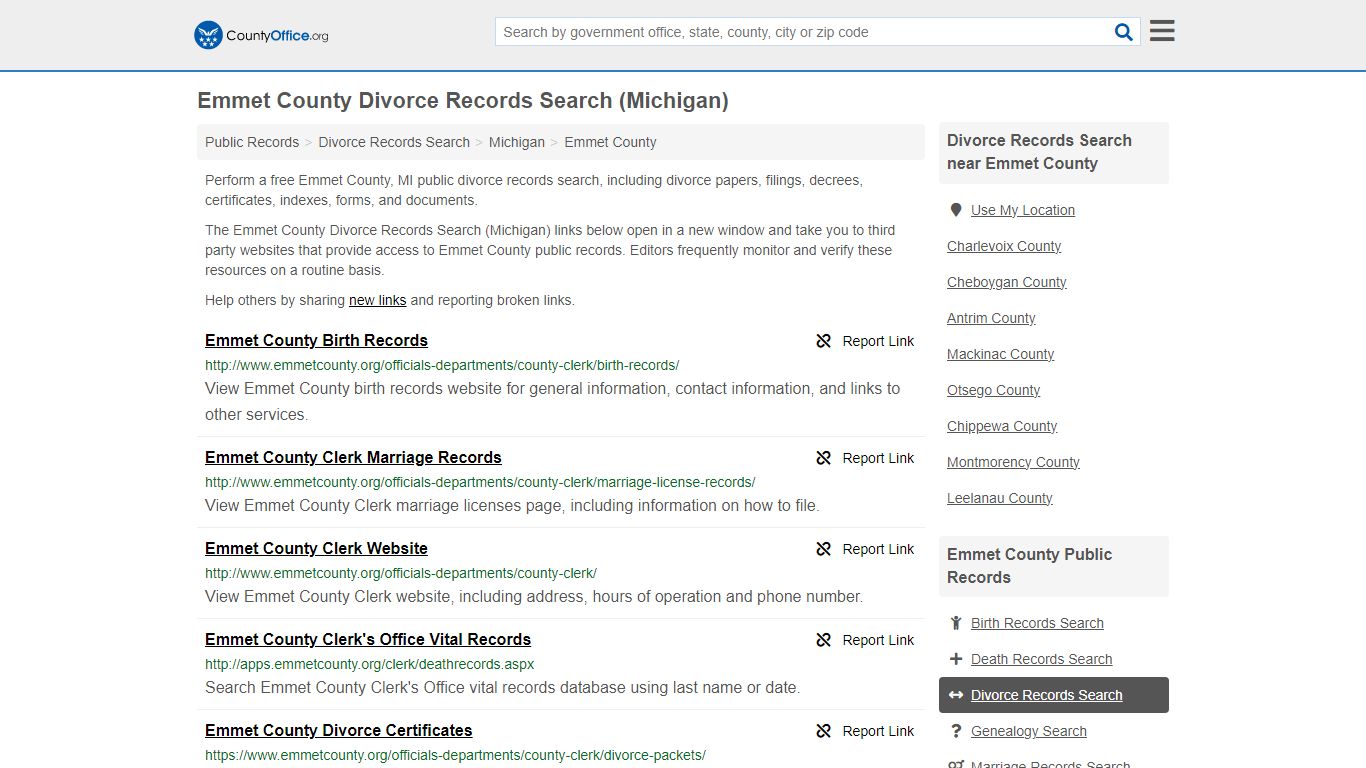
Task: Open Cheboygan County link
Action: click(1007, 282)
